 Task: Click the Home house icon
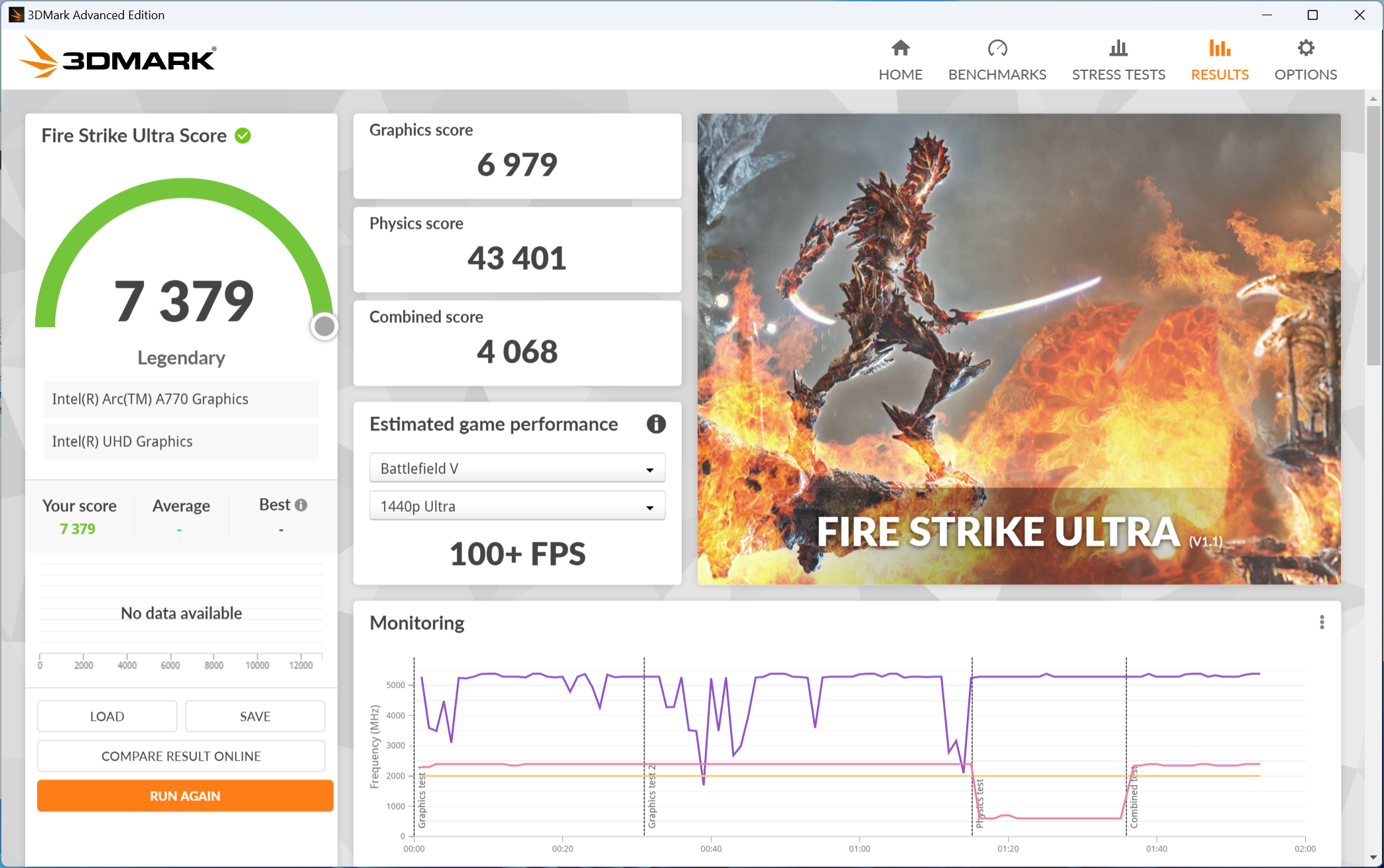tap(900, 48)
